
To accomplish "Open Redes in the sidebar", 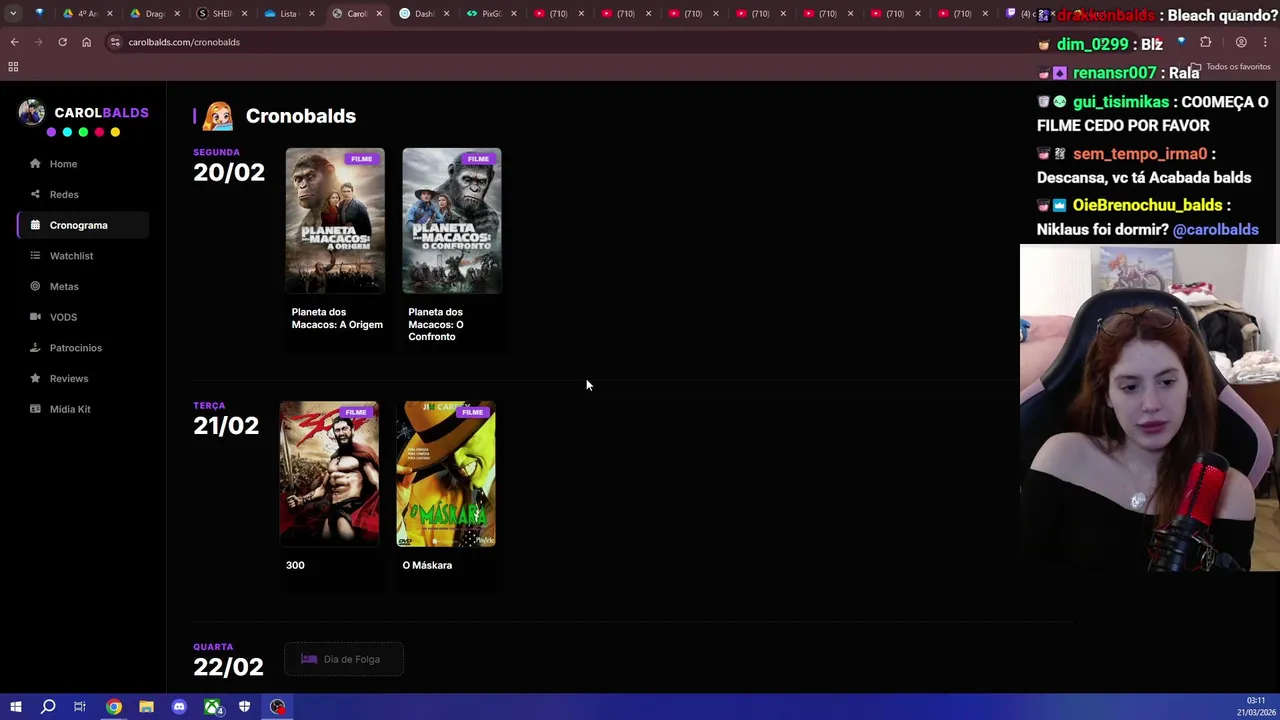I will pos(82,194).
